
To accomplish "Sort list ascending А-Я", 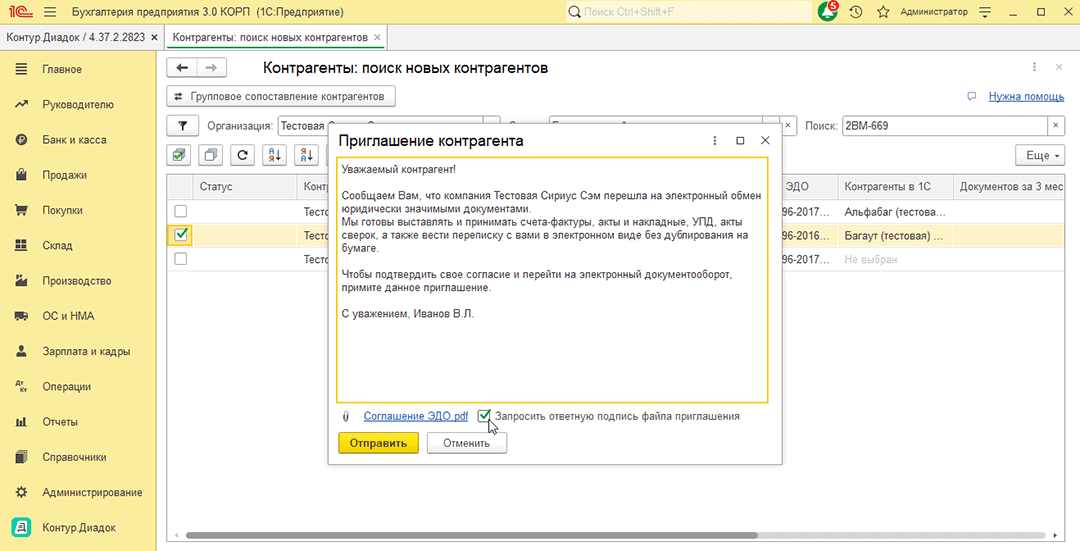I will [274, 155].
